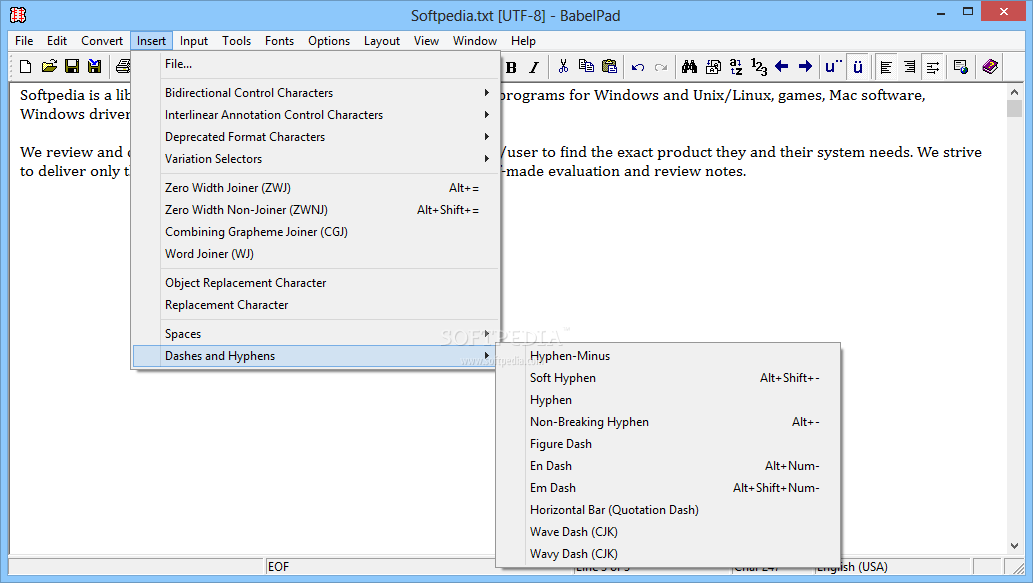
Task: Toggle bold formatting in toolbar
Action: coord(511,67)
